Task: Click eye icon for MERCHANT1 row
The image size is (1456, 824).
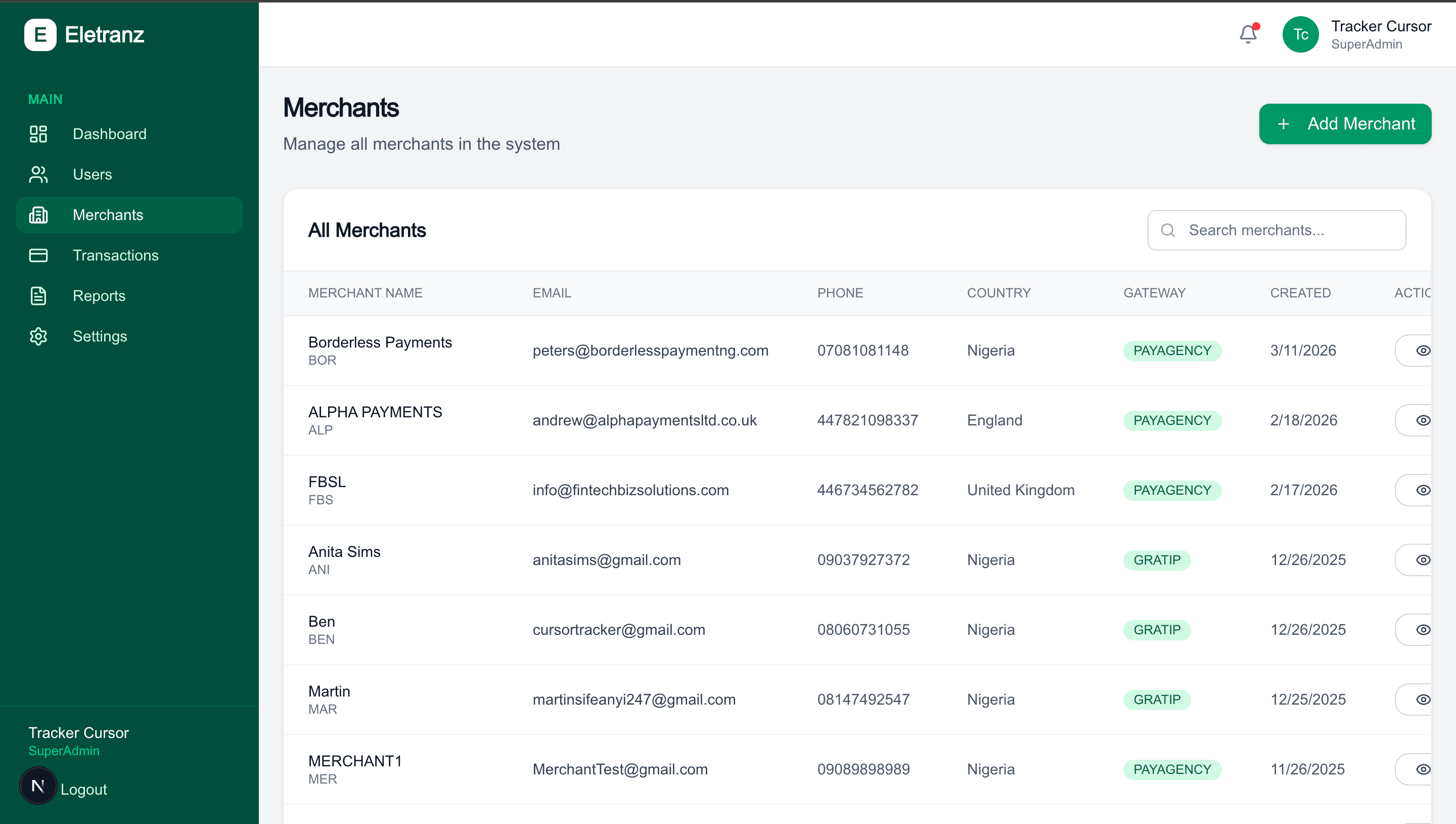Action: pyautogui.click(x=1422, y=769)
